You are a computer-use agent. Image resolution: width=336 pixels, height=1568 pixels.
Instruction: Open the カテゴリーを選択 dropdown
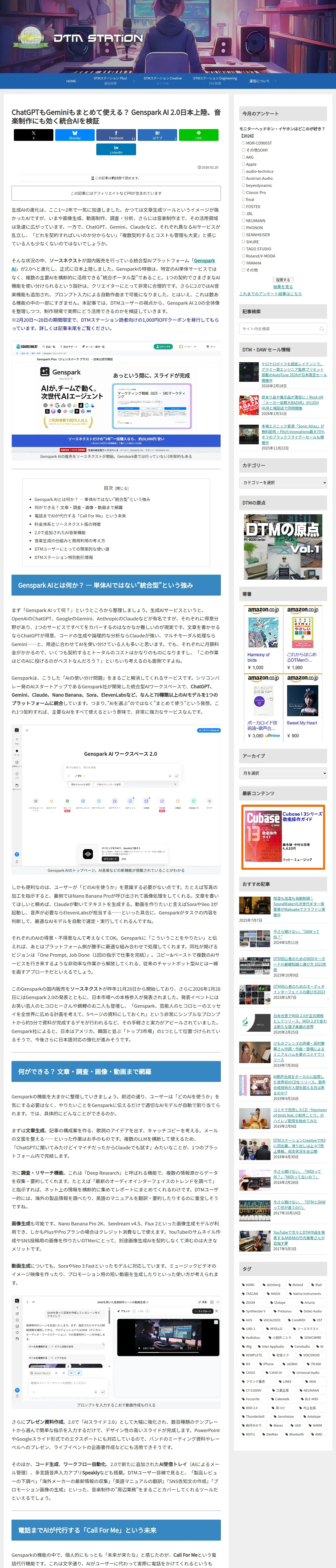point(283,483)
